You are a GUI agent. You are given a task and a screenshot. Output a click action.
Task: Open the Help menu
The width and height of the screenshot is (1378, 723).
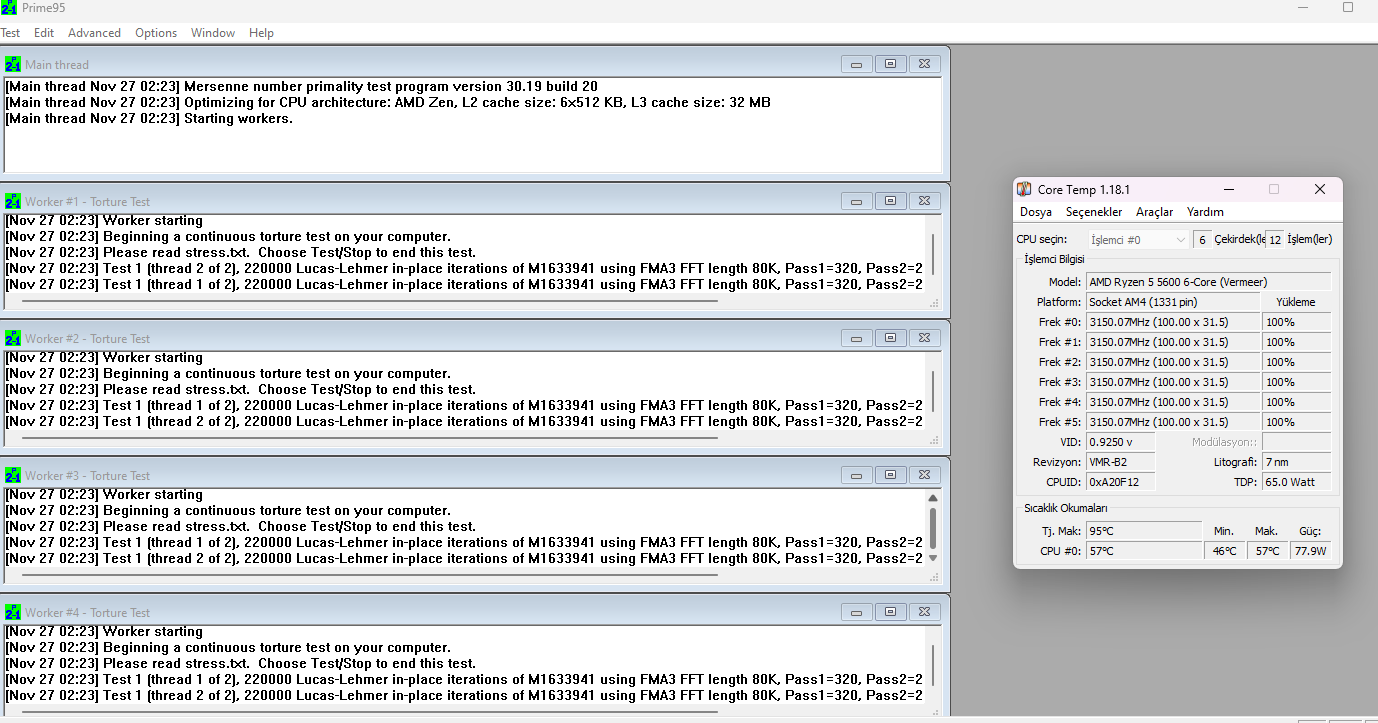261,33
